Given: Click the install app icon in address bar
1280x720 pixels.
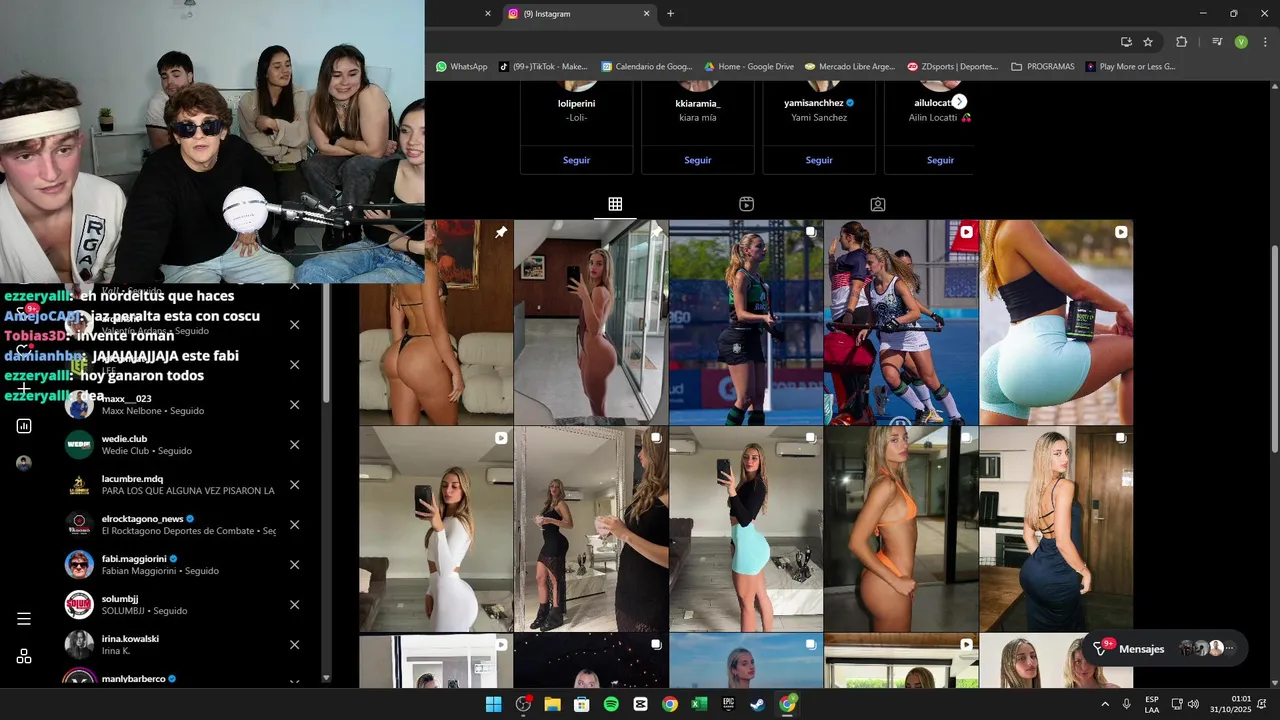Looking at the screenshot, I should (x=1126, y=42).
